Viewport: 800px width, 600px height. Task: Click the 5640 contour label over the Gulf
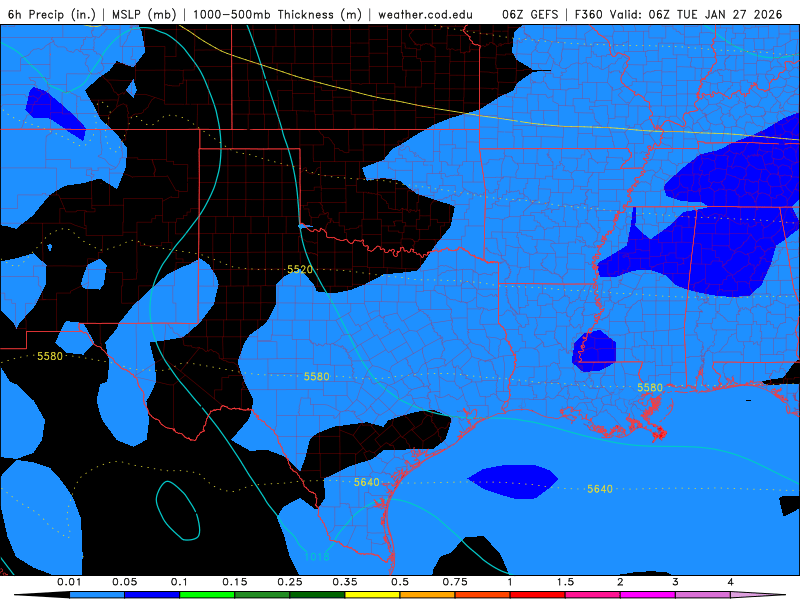[x=599, y=489]
